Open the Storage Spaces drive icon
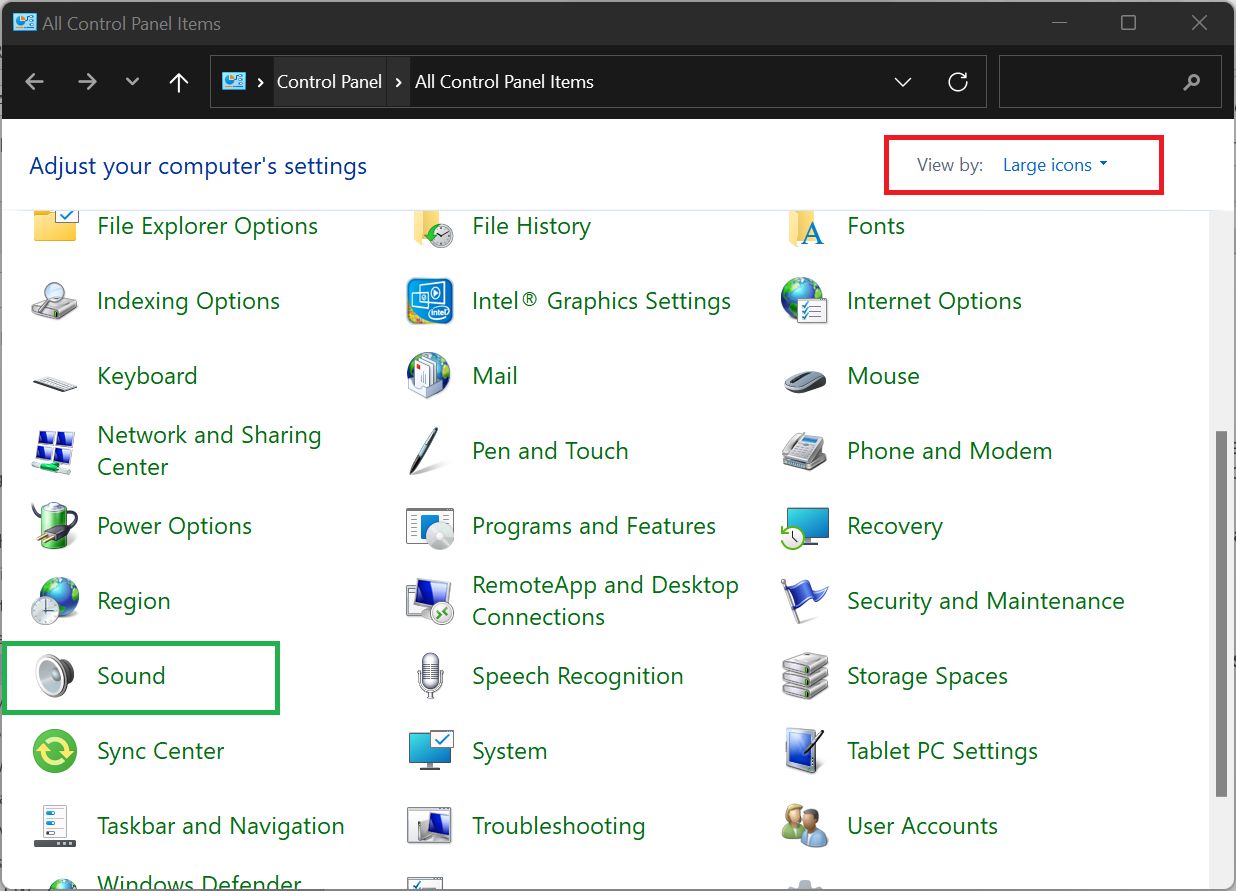 [x=805, y=676]
